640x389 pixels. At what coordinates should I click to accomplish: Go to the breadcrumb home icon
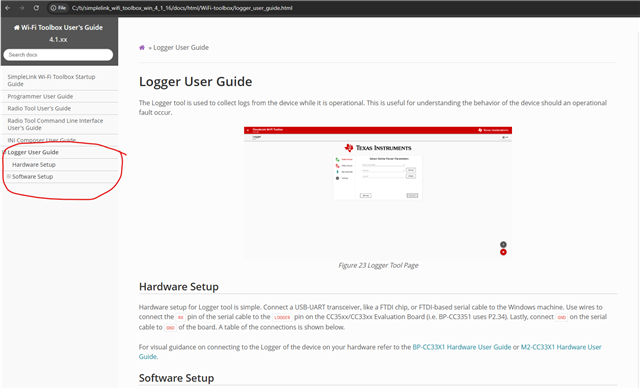click(142, 48)
